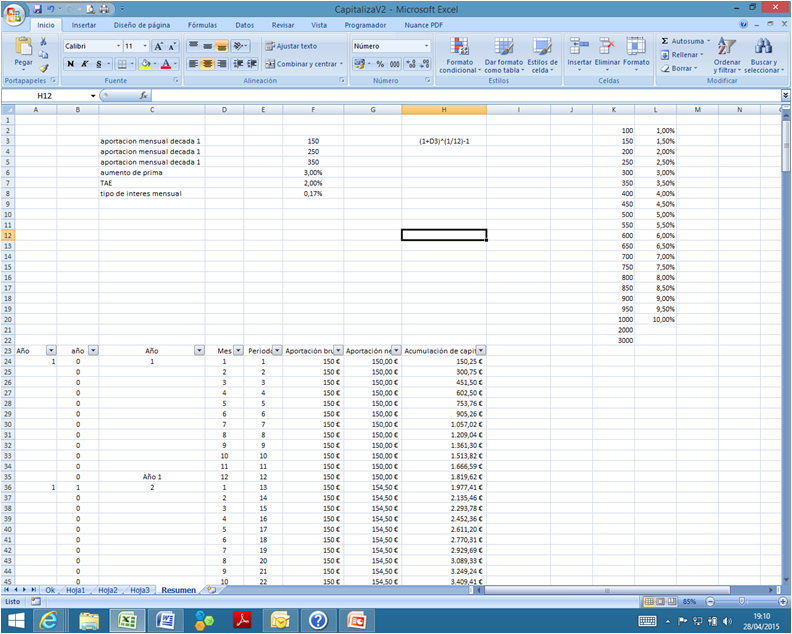
Task: Open Adobe Acrobat from the taskbar
Action: (x=243, y=620)
